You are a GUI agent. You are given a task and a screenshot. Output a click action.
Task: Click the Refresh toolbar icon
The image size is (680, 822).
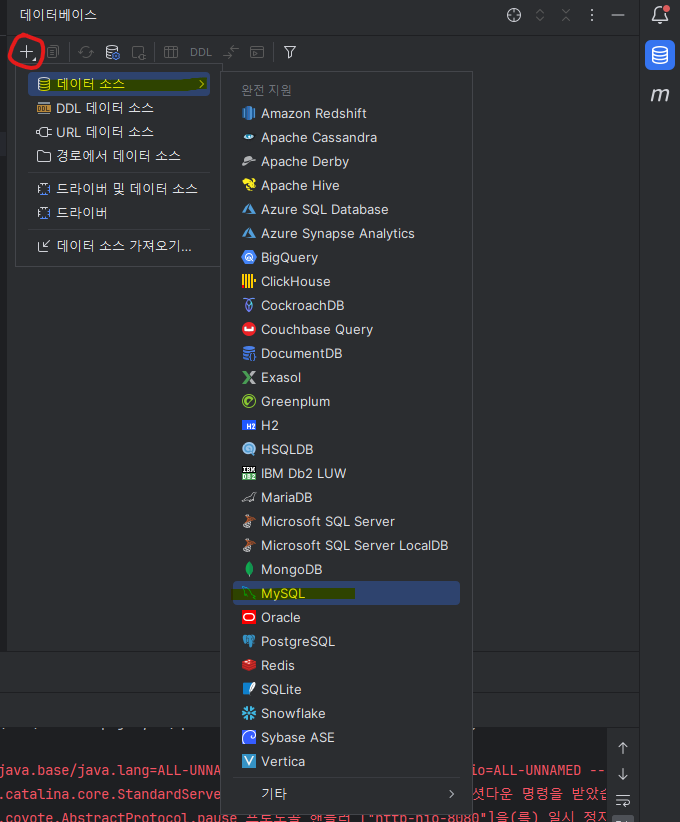pyautogui.click(x=86, y=52)
